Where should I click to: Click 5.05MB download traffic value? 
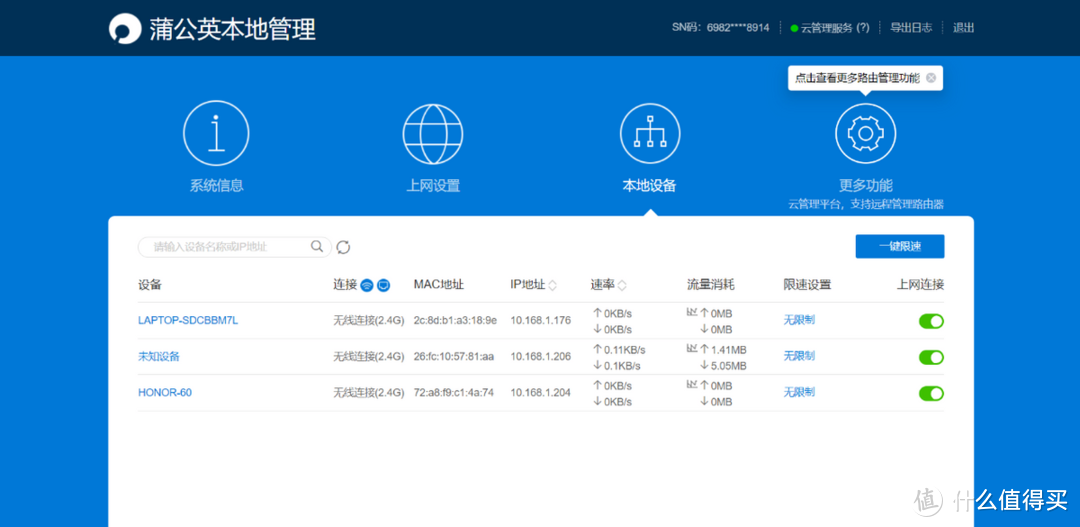[729, 365]
